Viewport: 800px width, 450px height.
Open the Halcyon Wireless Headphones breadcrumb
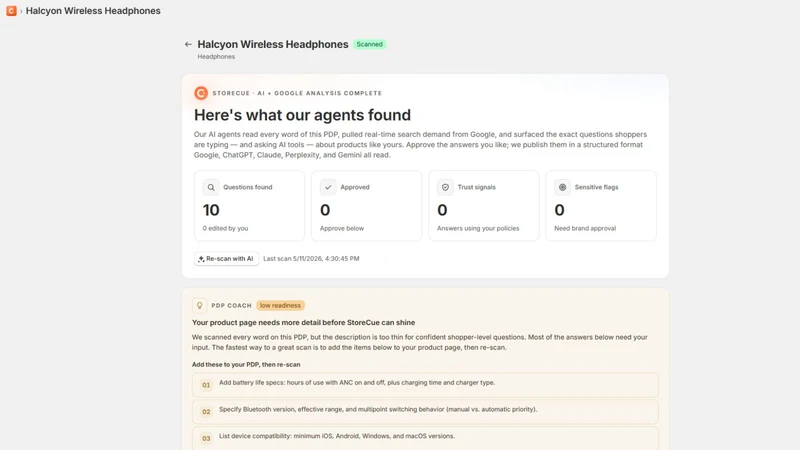coord(93,11)
